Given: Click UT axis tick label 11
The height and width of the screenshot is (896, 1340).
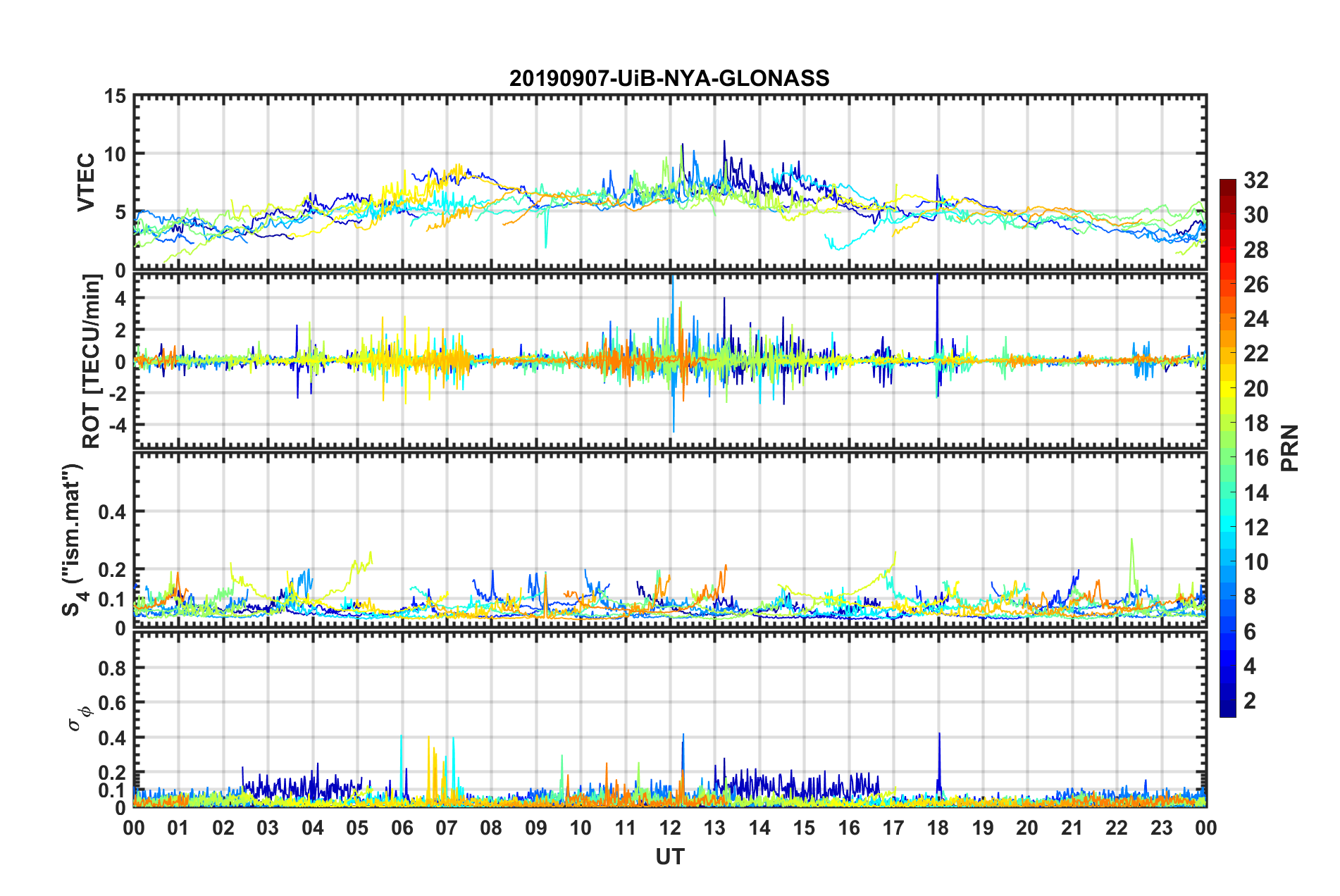Looking at the screenshot, I should coord(626,828).
